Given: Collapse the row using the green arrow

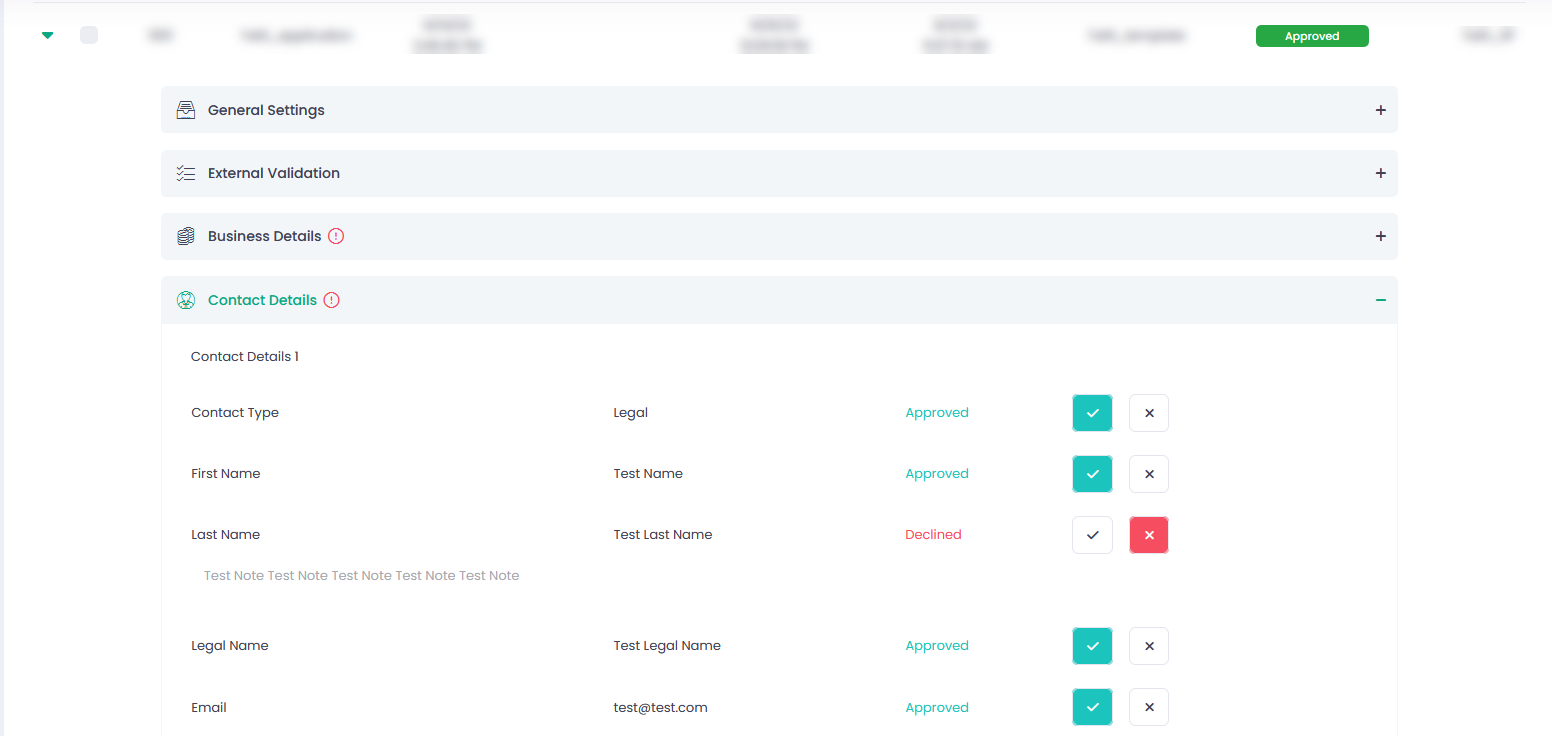Looking at the screenshot, I should pos(47,35).
